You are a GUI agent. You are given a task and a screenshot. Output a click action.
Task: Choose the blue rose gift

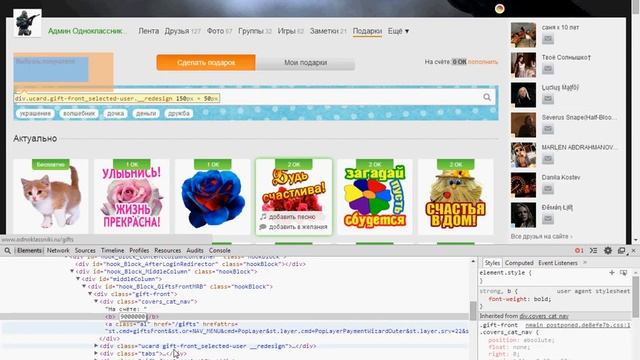pyautogui.click(x=212, y=197)
